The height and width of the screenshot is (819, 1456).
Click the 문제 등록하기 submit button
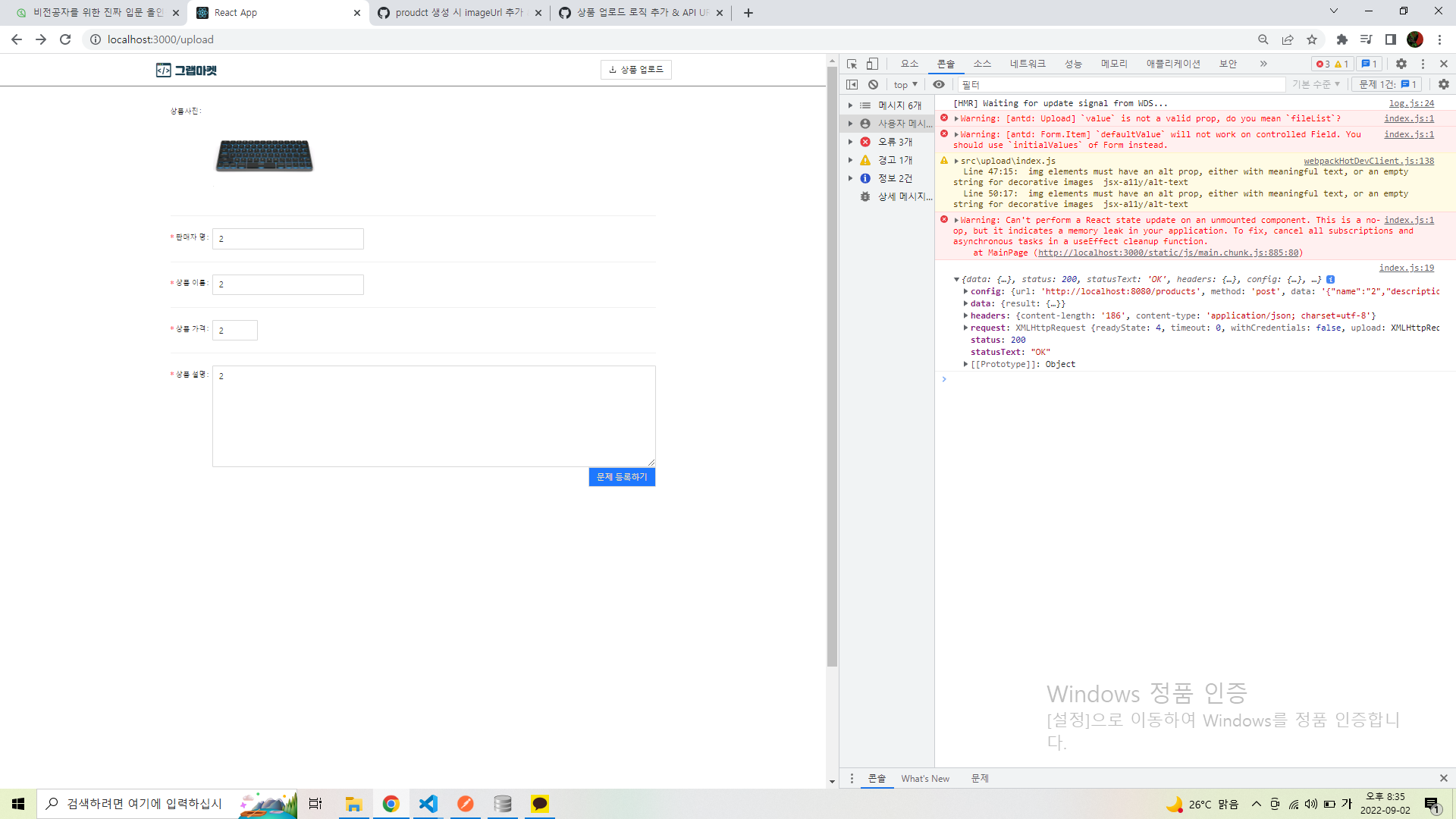point(622,477)
